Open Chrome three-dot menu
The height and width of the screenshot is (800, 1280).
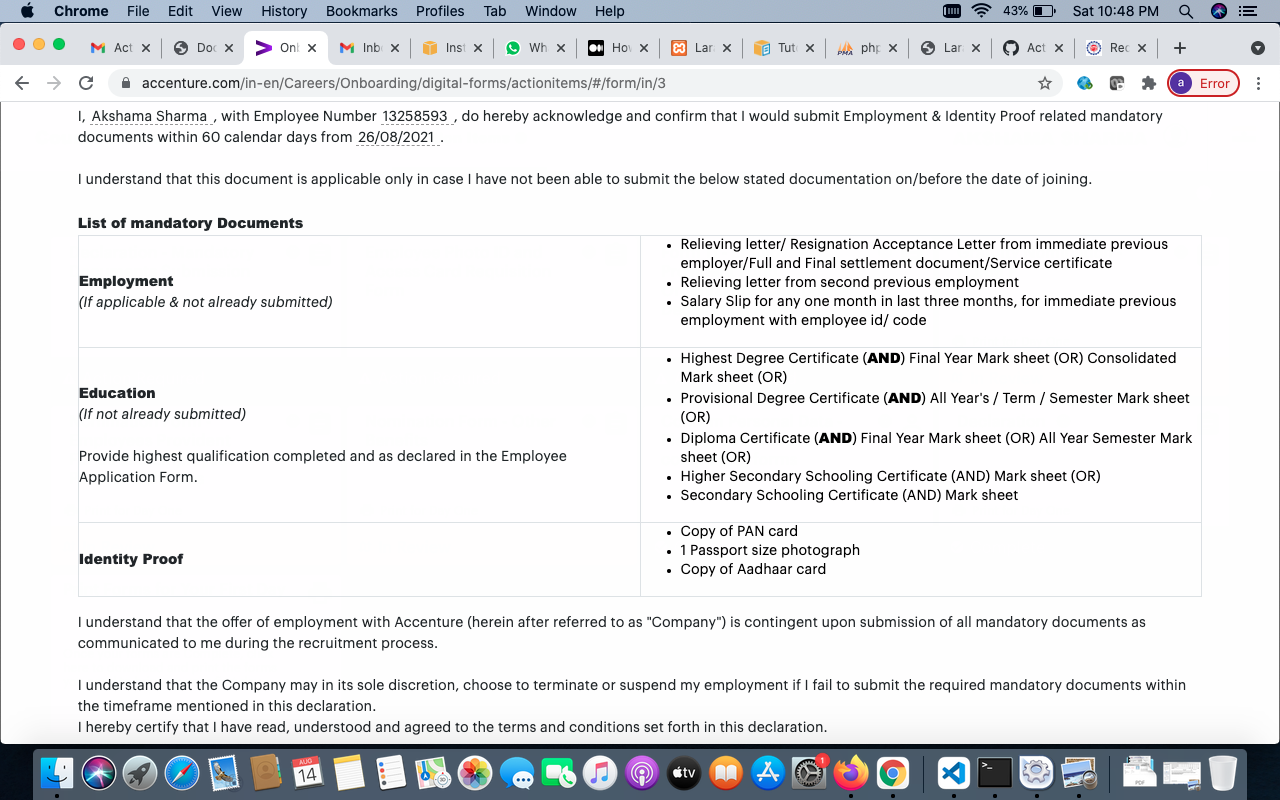(1258, 83)
